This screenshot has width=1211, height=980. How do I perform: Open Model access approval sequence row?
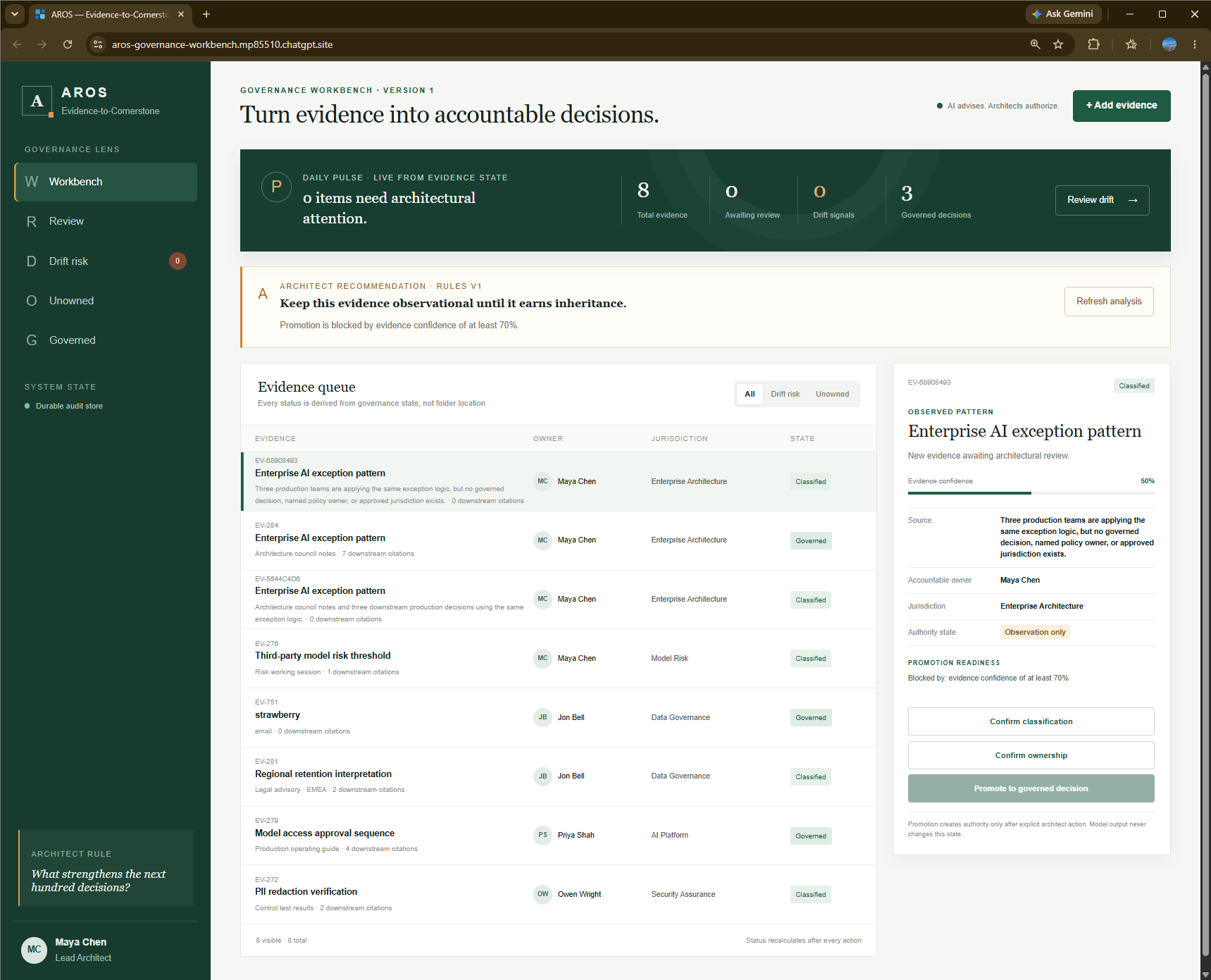point(559,836)
